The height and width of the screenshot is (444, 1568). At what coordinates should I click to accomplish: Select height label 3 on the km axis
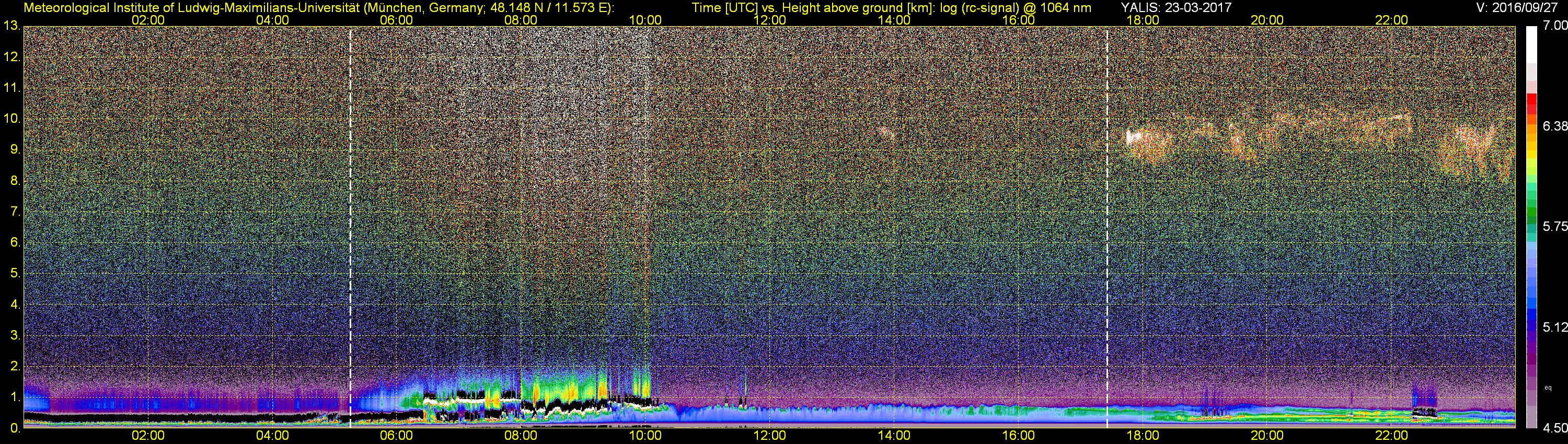pyautogui.click(x=15, y=335)
